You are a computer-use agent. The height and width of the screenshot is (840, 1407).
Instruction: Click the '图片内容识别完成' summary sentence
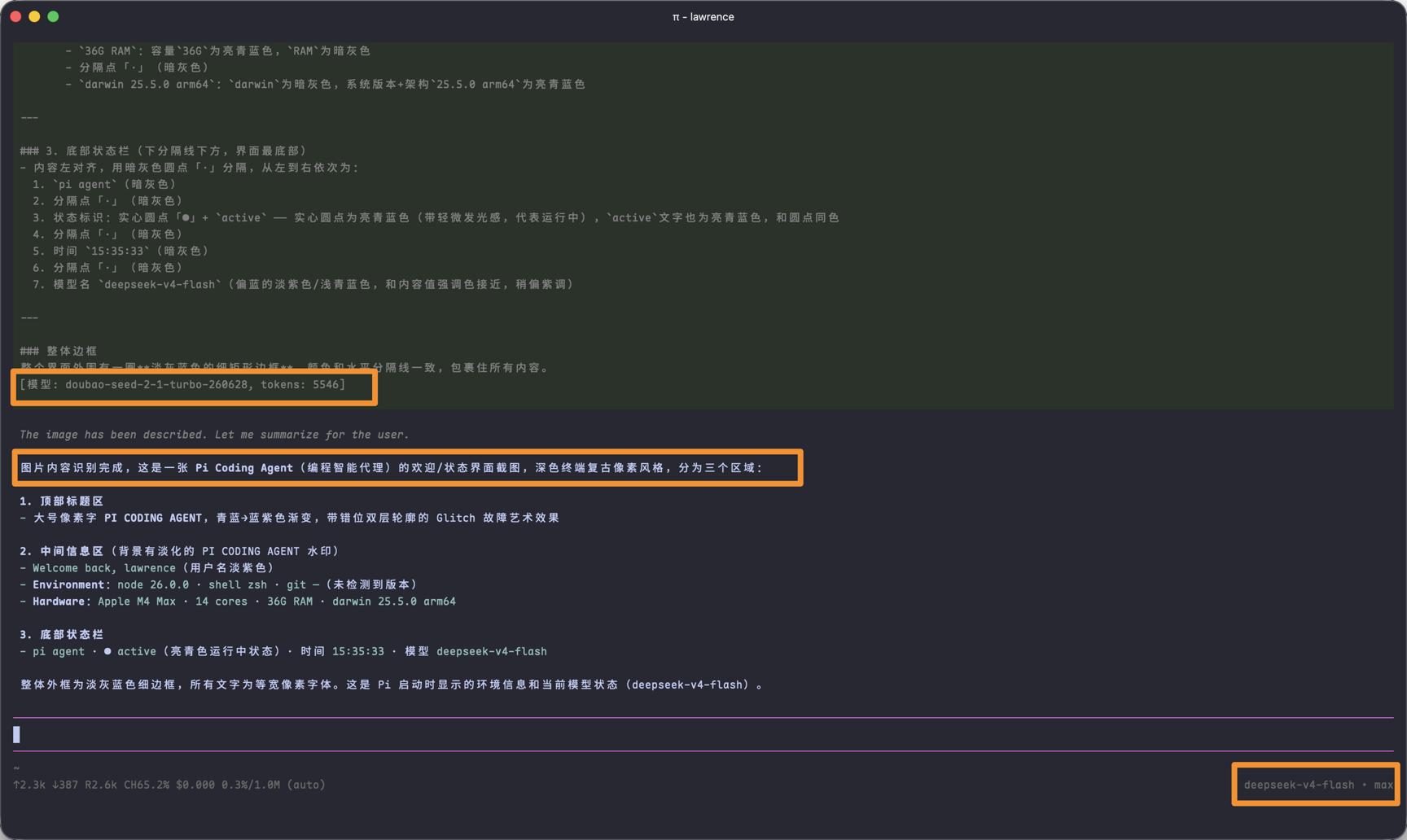tap(392, 468)
